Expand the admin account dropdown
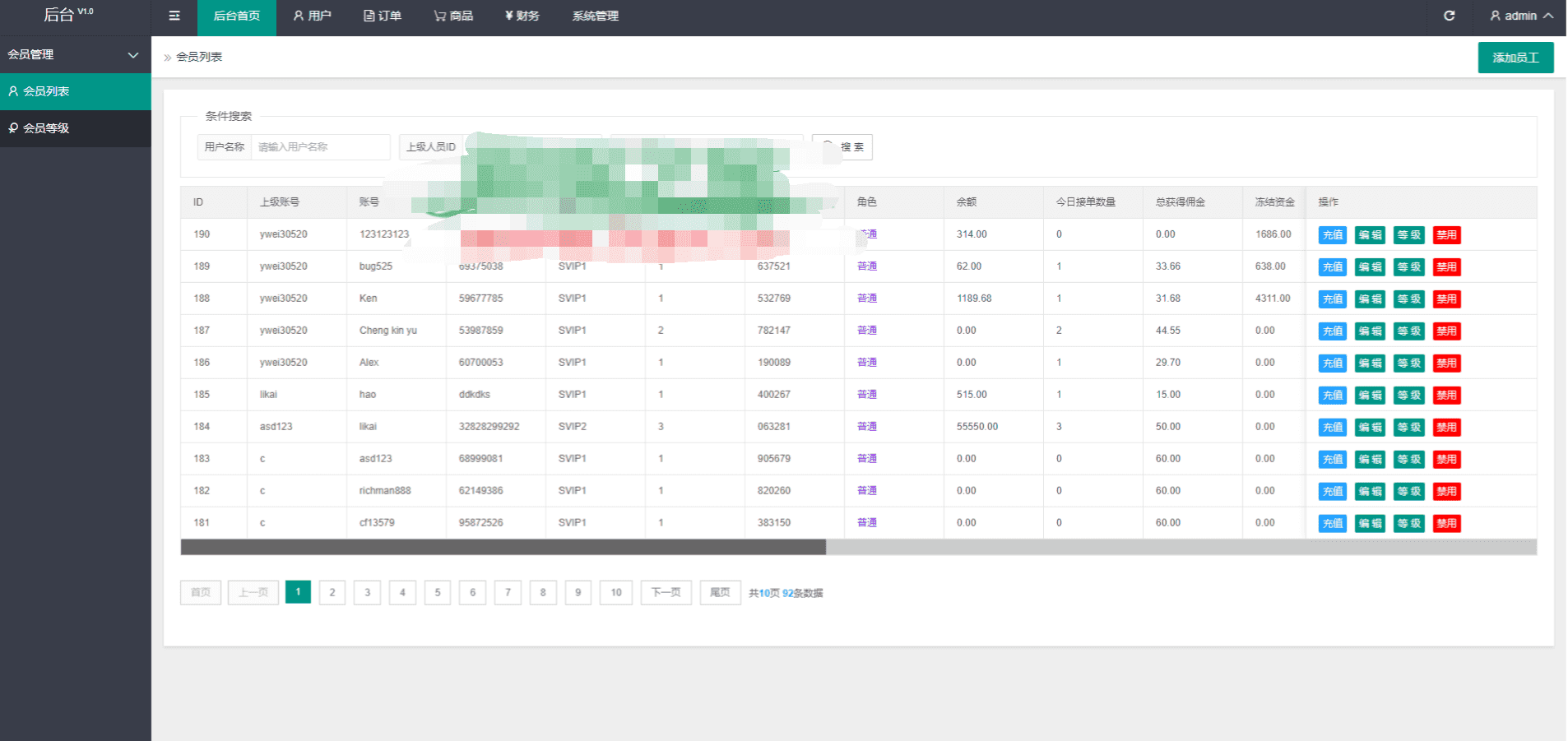The height and width of the screenshot is (741, 1568). pyautogui.click(x=1521, y=16)
